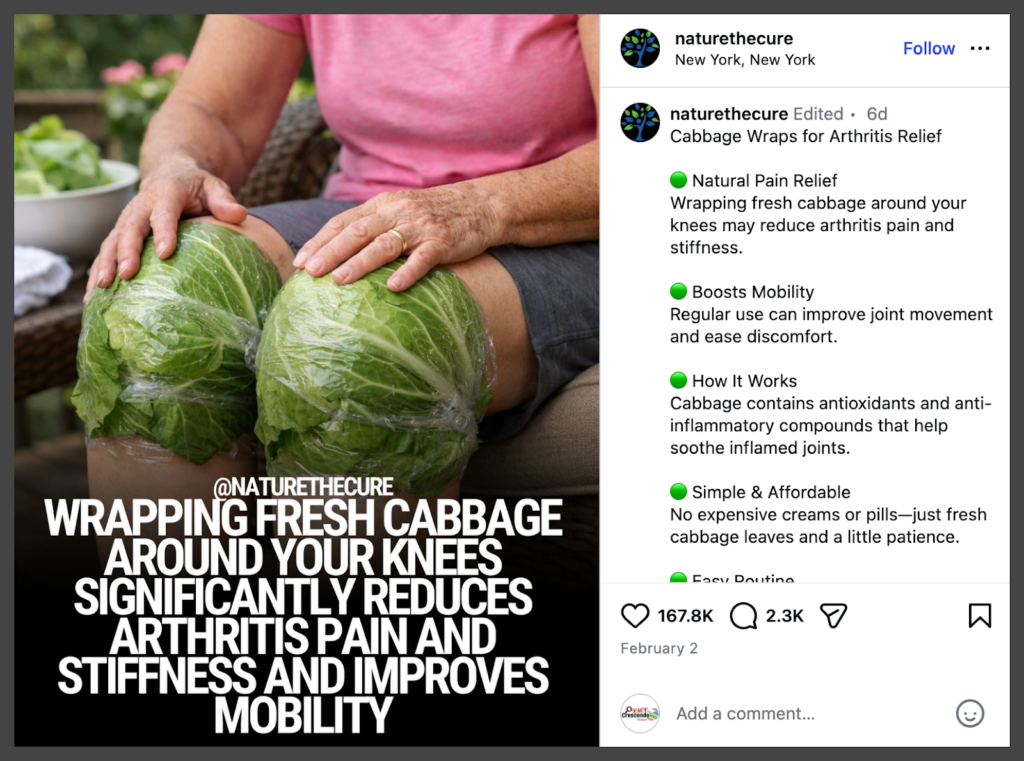Follow the naturethecure account
This screenshot has height=761, width=1024.
(929, 48)
